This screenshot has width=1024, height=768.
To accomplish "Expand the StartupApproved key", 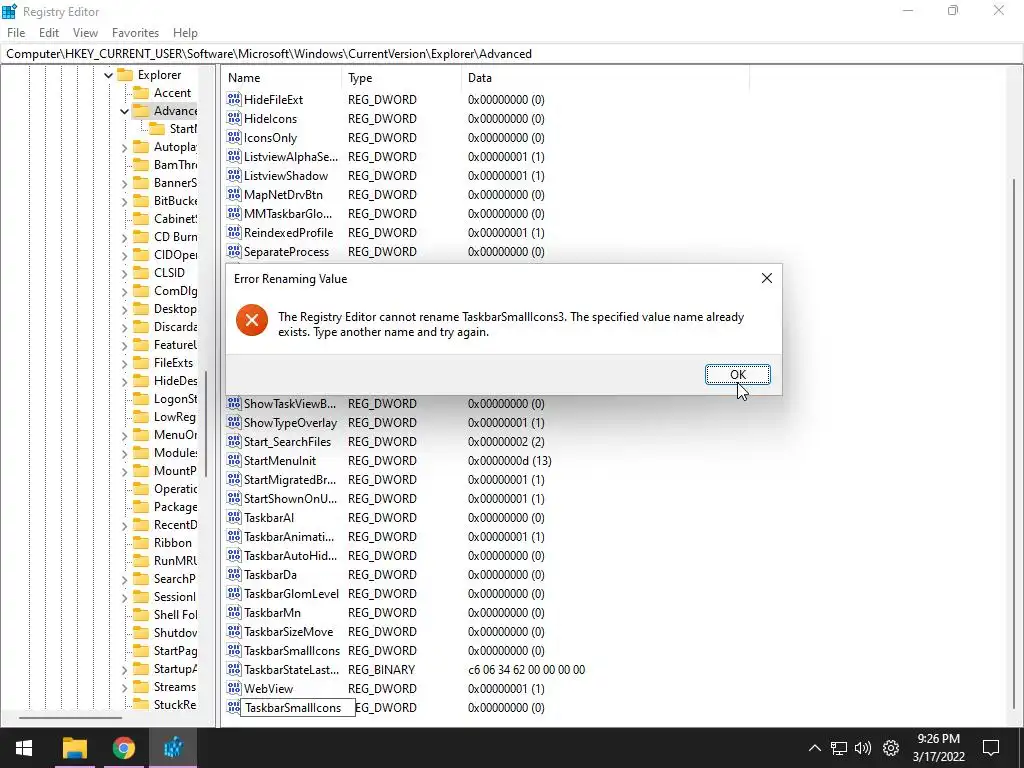I will 124,669.
